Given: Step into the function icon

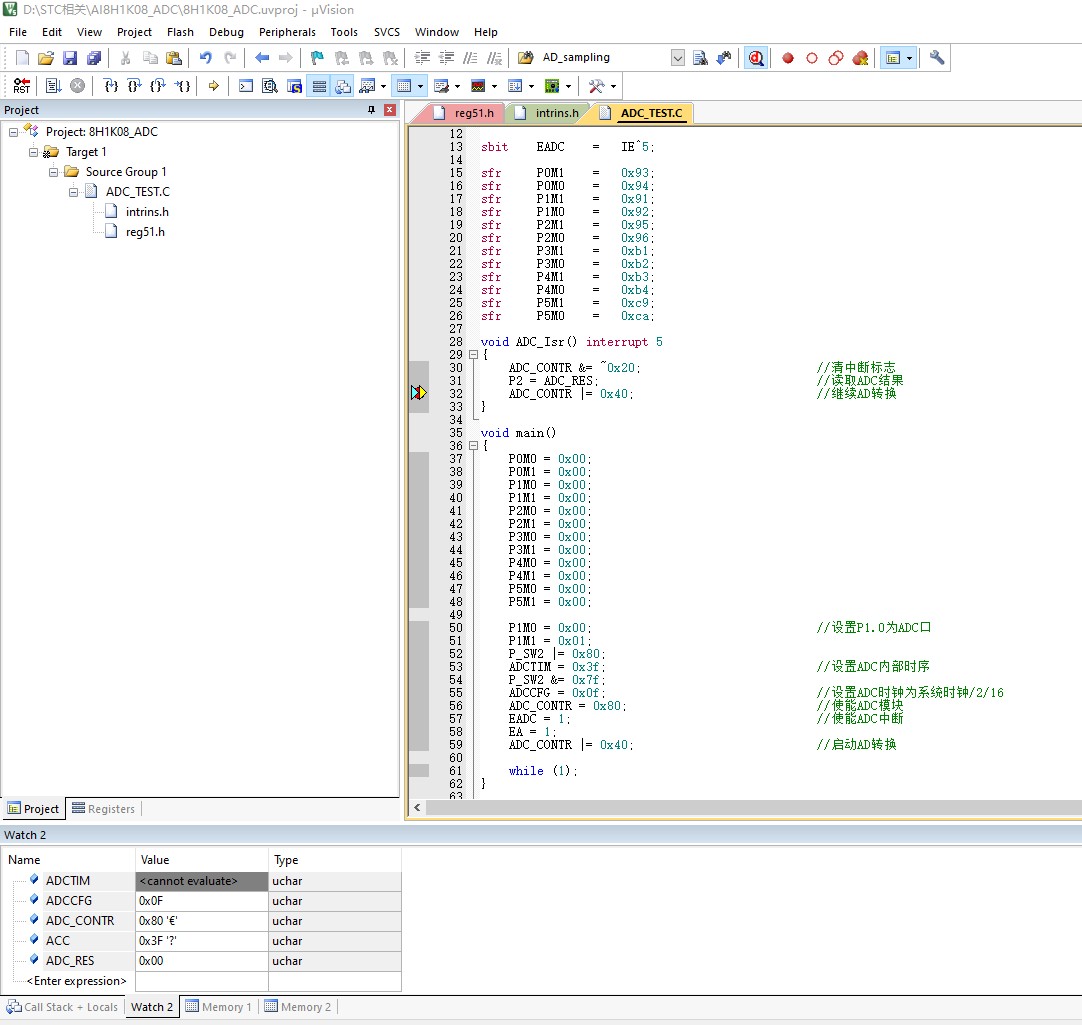Looking at the screenshot, I should (x=110, y=86).
